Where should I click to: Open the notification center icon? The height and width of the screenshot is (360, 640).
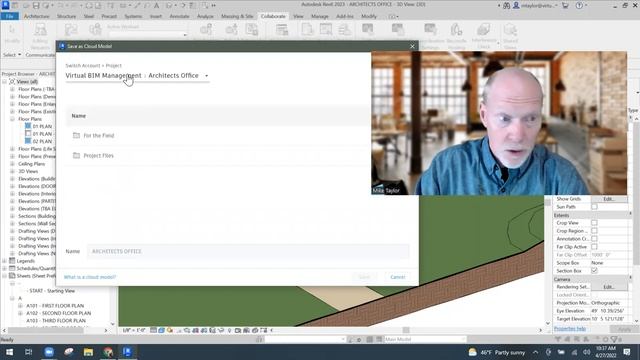[627, 352]
